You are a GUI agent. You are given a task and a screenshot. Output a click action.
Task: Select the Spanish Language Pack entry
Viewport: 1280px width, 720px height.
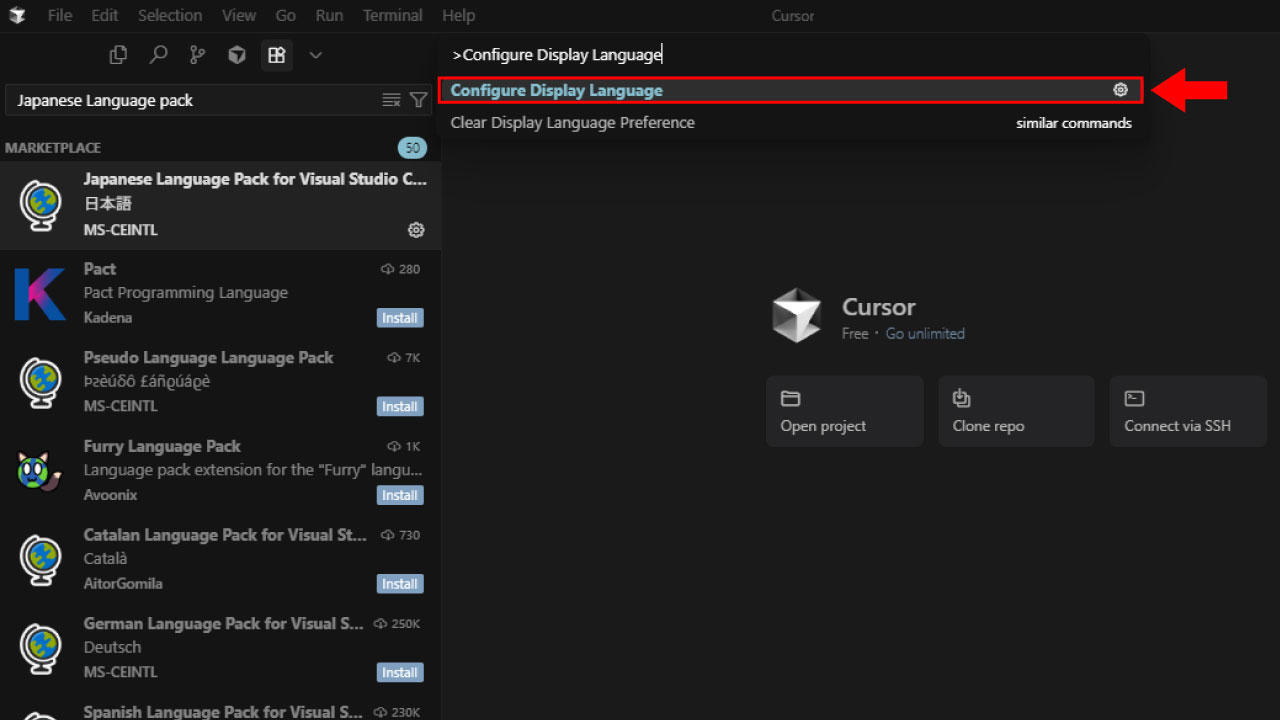(220, 707)
